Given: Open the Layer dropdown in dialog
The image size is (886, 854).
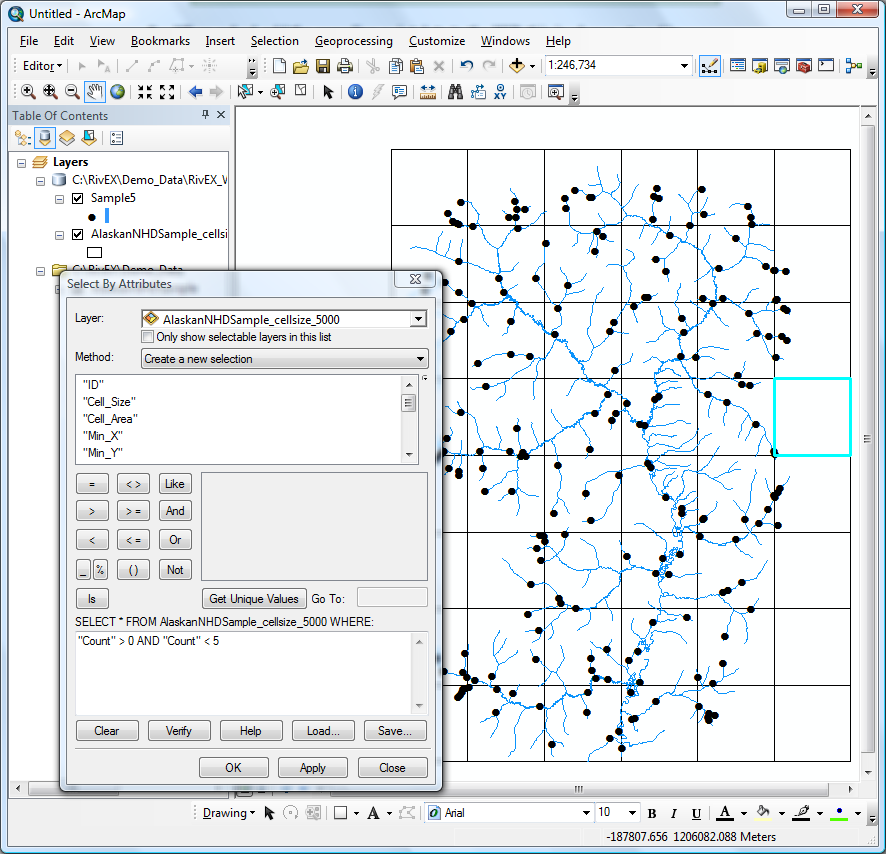Looking at the screenshot, I should [418, 319].
